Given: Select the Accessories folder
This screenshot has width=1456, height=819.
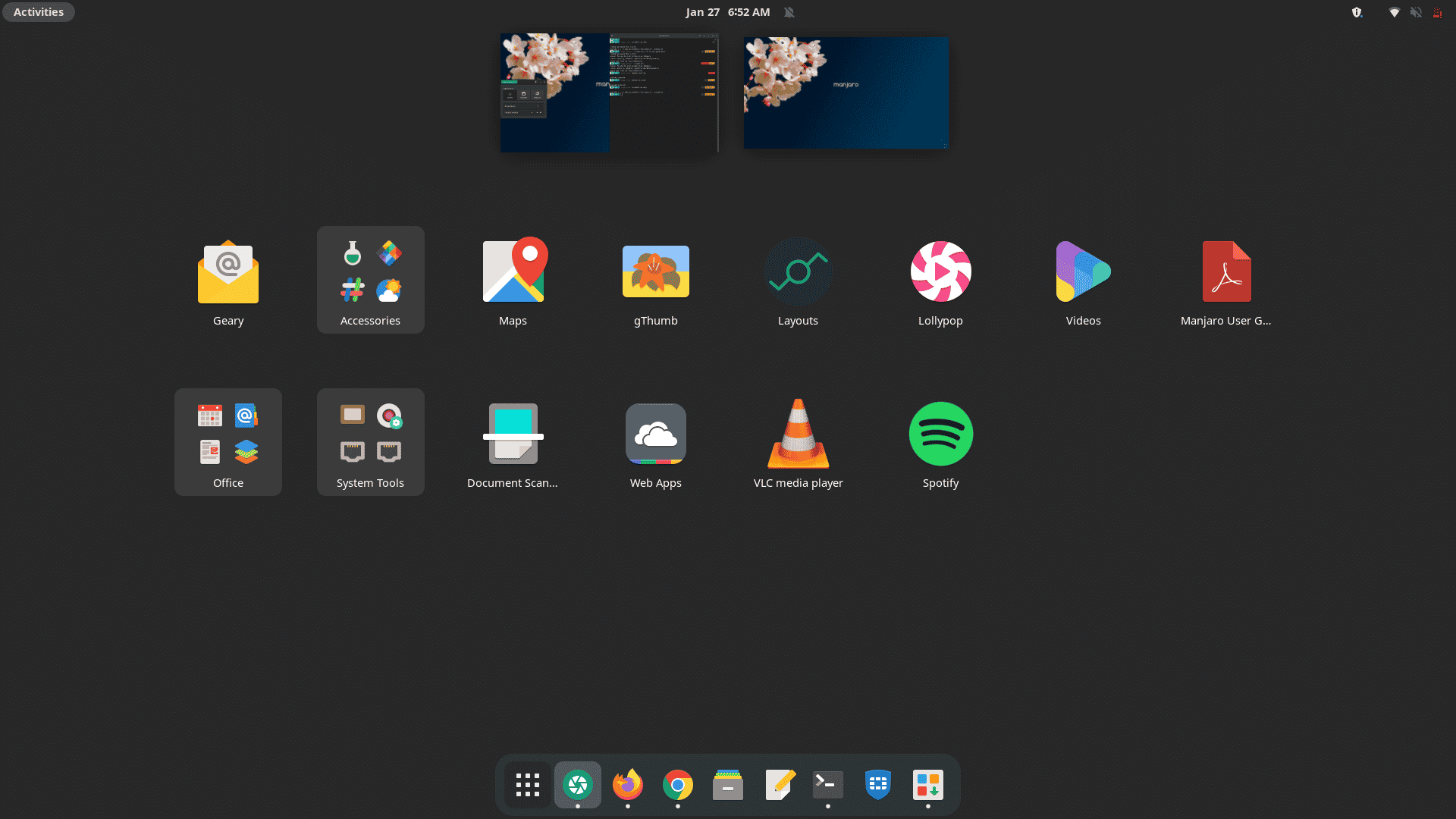Looking at the screenshot, I should pos(370,279).
